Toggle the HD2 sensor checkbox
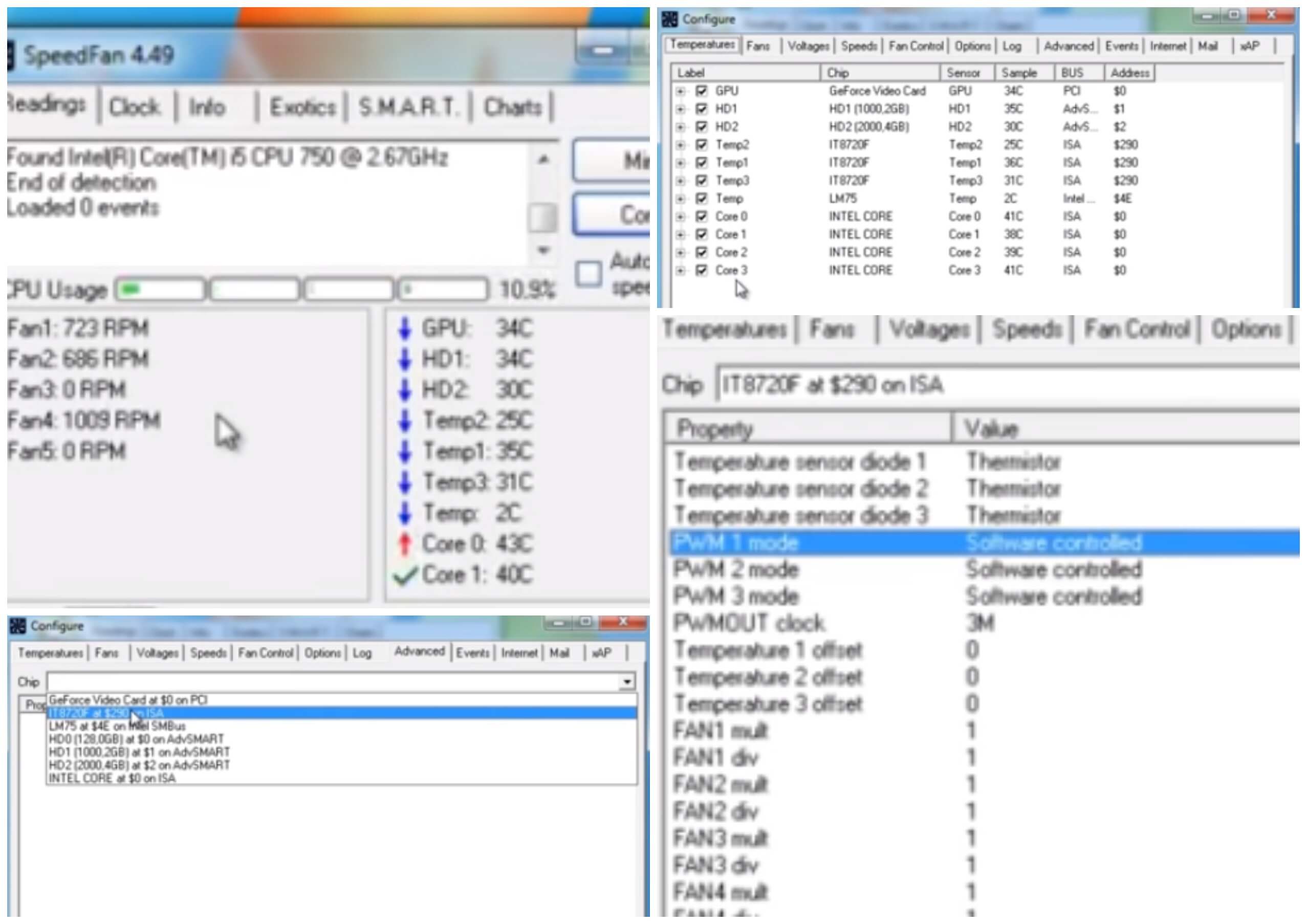The image size is (1307, 924). 701,127
